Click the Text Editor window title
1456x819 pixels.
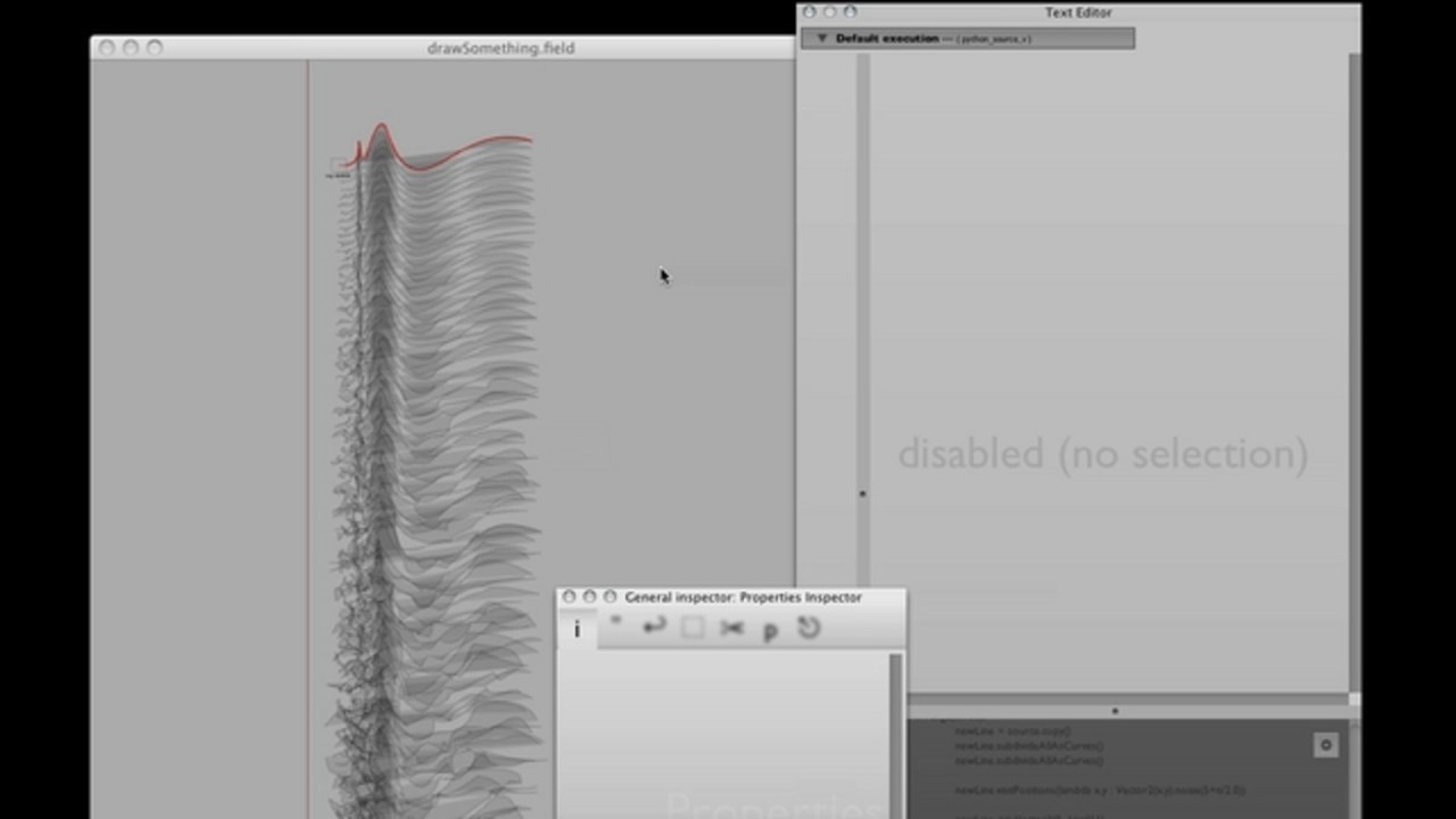pos(1078,13)
